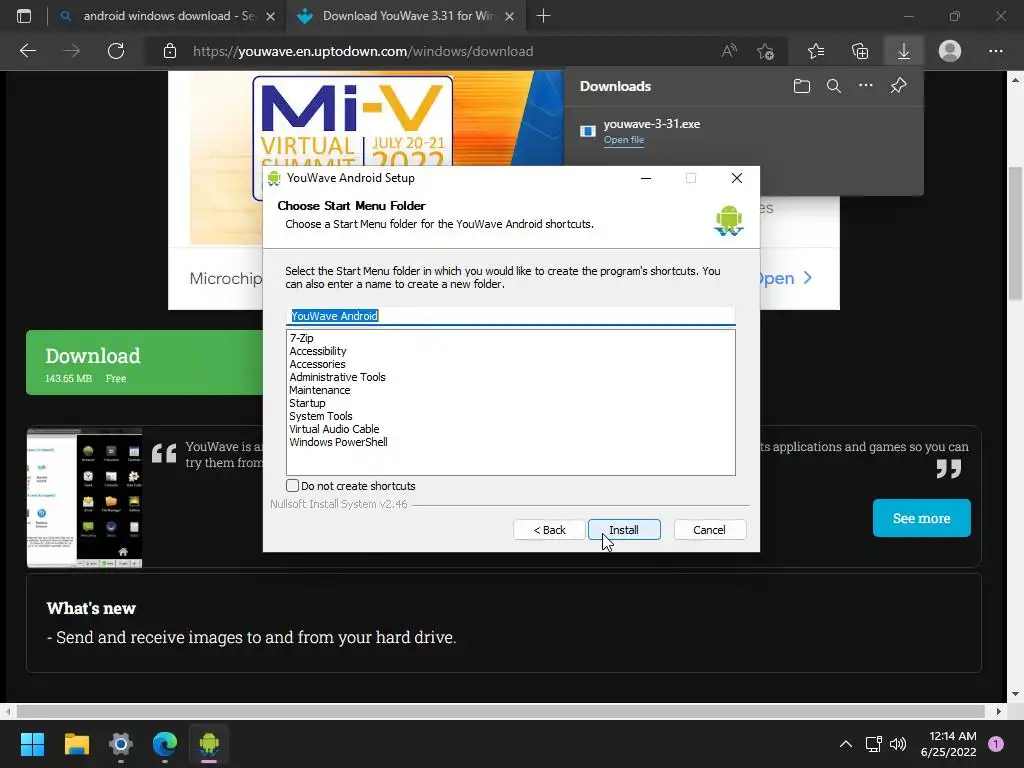Viewport: 1024px width, 768px height.
Task: Close the Download YouWave 3.31 tab
Action: coord(509,16)
